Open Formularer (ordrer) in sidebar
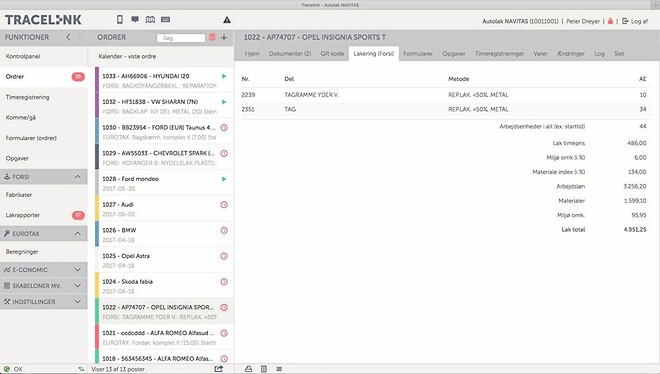This screenshot has height=374, width=660. [44, 138]
